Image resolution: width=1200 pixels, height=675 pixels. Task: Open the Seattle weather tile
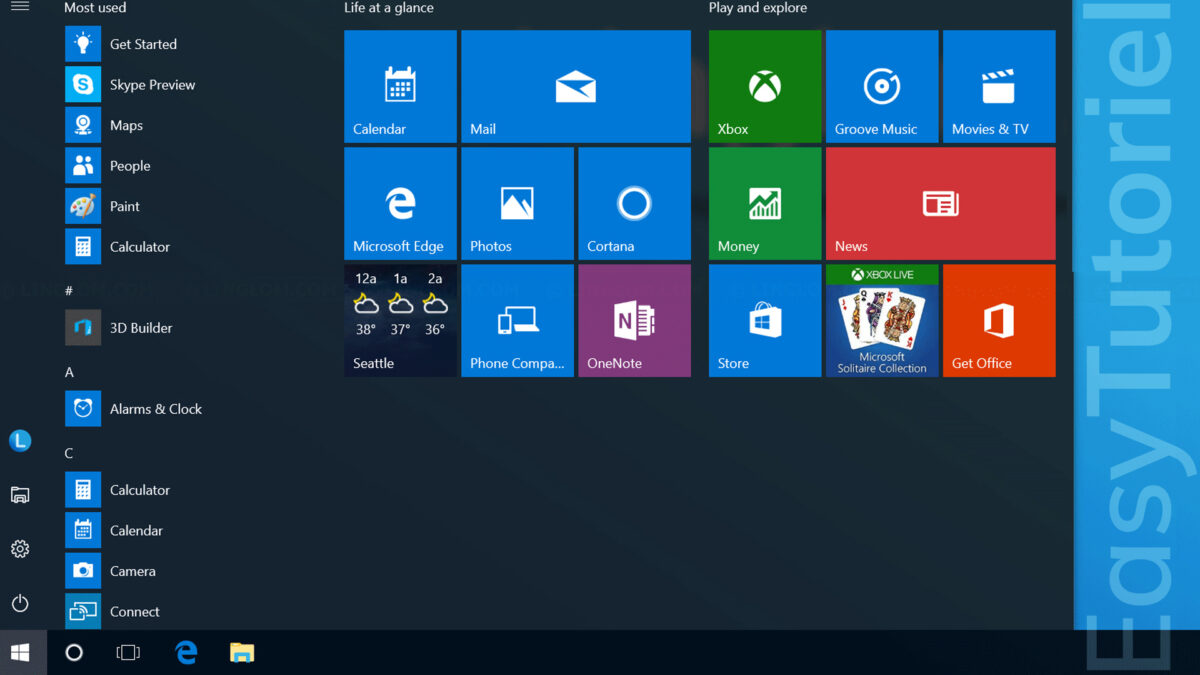pyautogui.click(x=400, y=321)
